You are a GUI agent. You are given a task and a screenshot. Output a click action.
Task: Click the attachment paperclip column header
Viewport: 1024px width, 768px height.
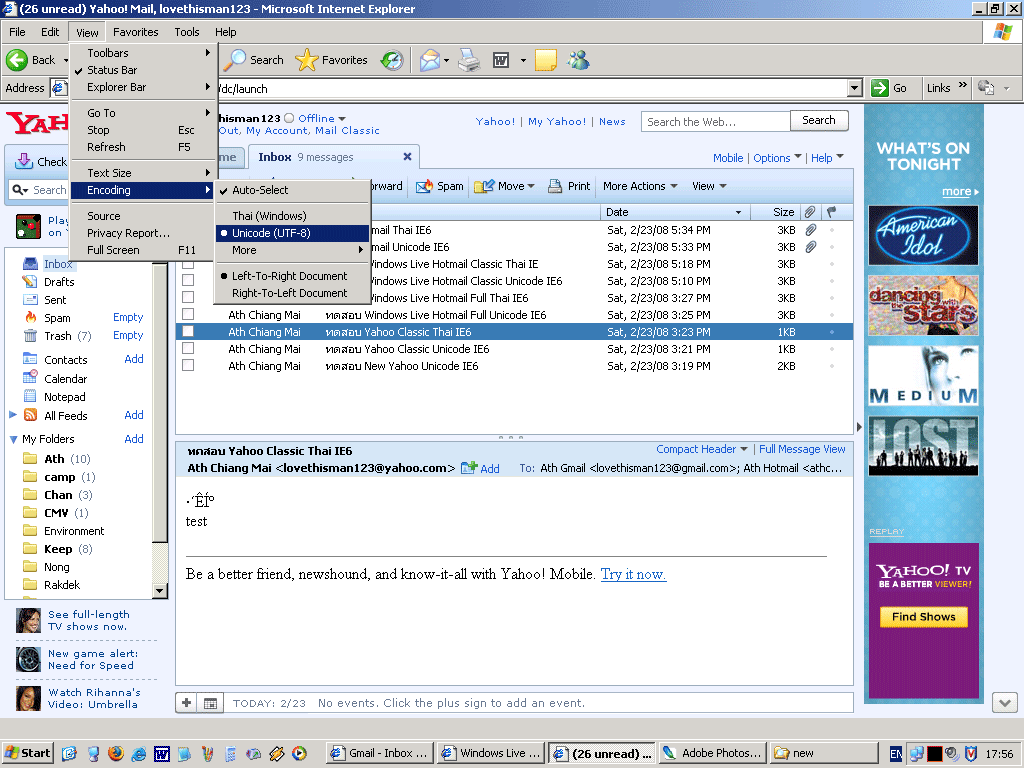click(x=810, y=212)
